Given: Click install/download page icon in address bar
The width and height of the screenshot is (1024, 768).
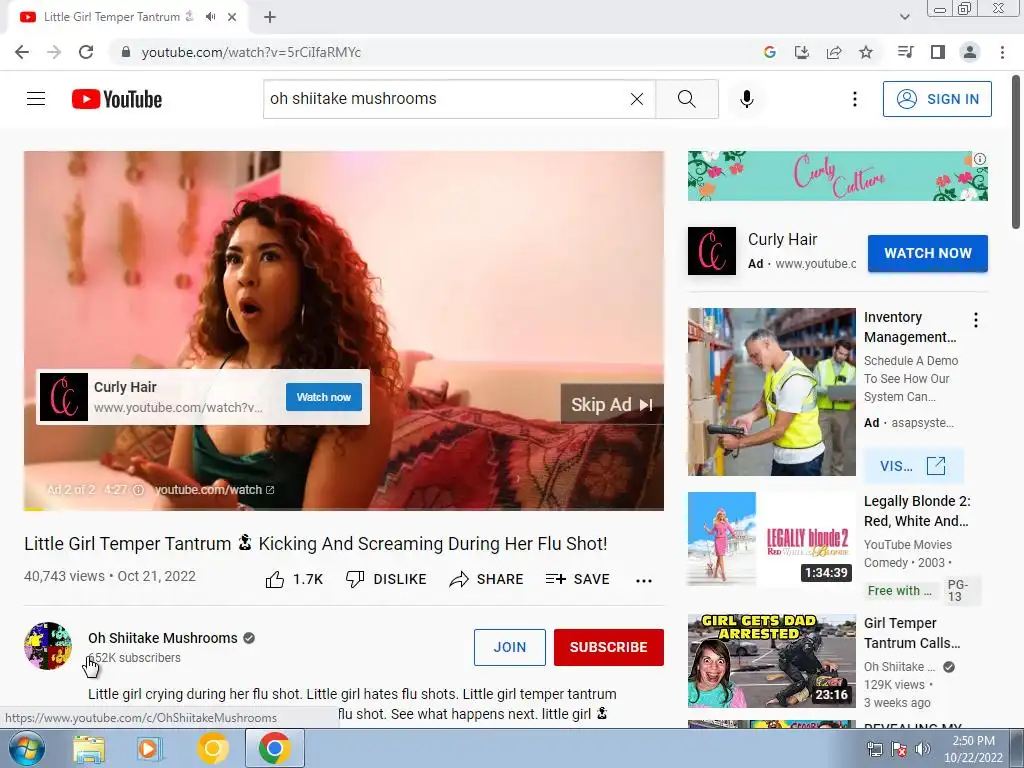Looking at the screenshot, I should 801,52.
